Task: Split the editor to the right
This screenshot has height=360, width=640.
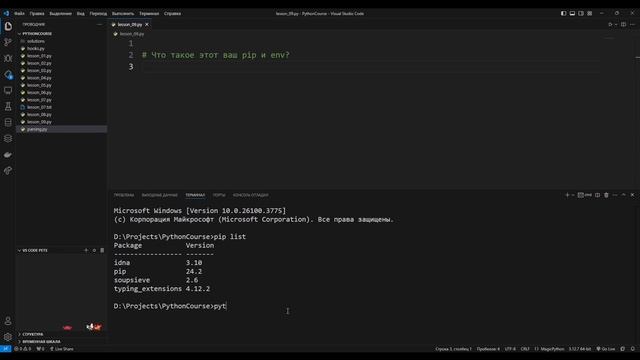Action: point(623,24)
